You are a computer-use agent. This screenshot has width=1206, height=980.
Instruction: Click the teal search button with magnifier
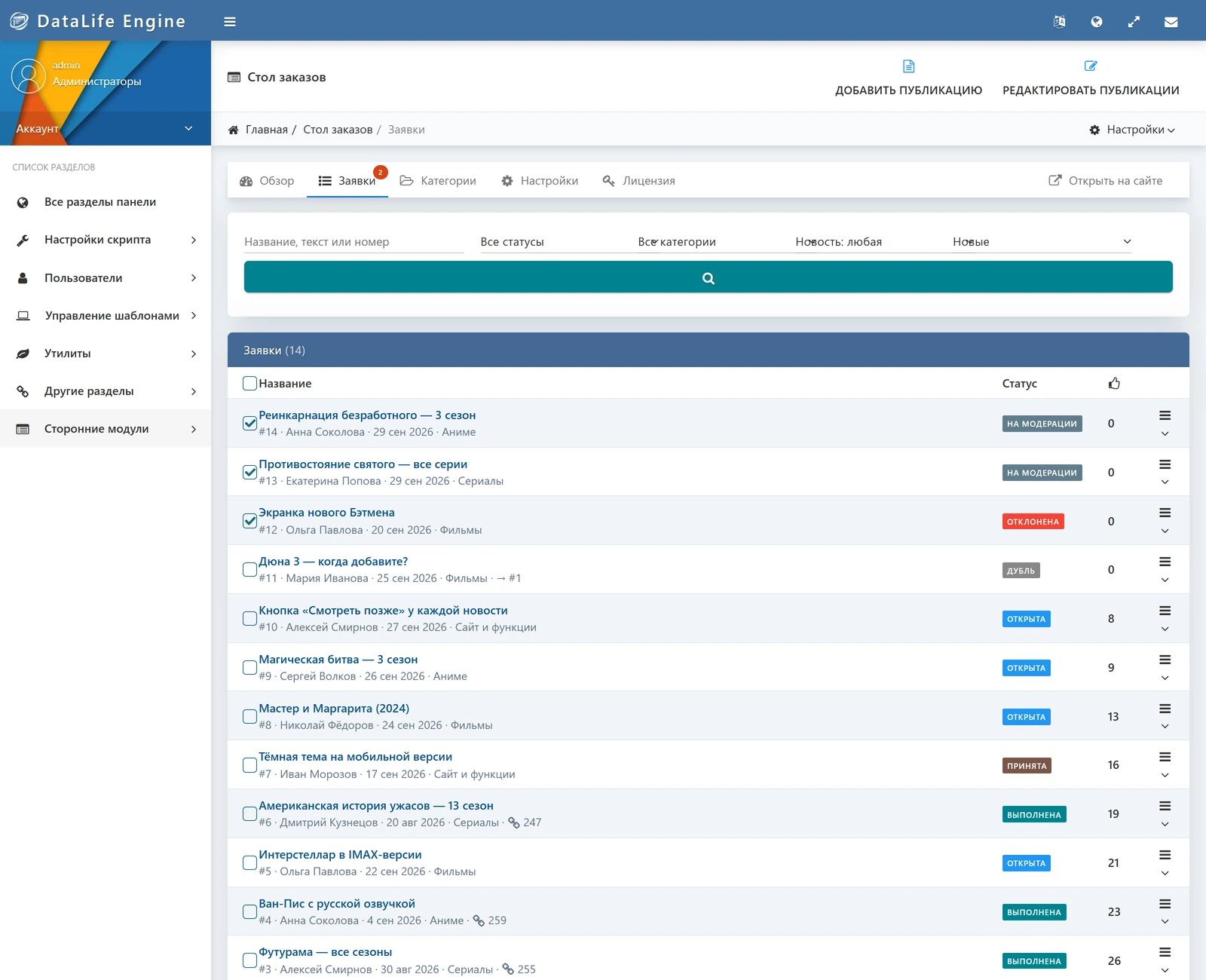(x=708, y=277)
